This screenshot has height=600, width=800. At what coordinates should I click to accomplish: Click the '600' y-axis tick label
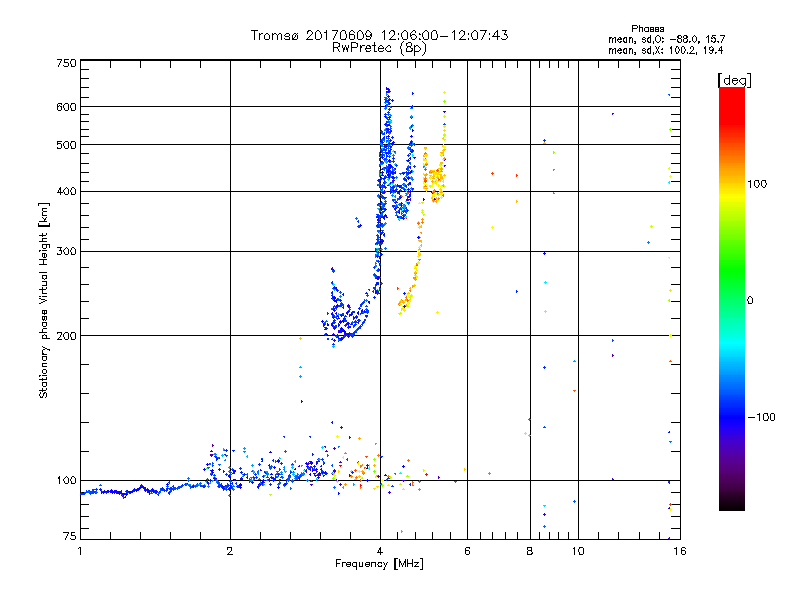point(66,107)
